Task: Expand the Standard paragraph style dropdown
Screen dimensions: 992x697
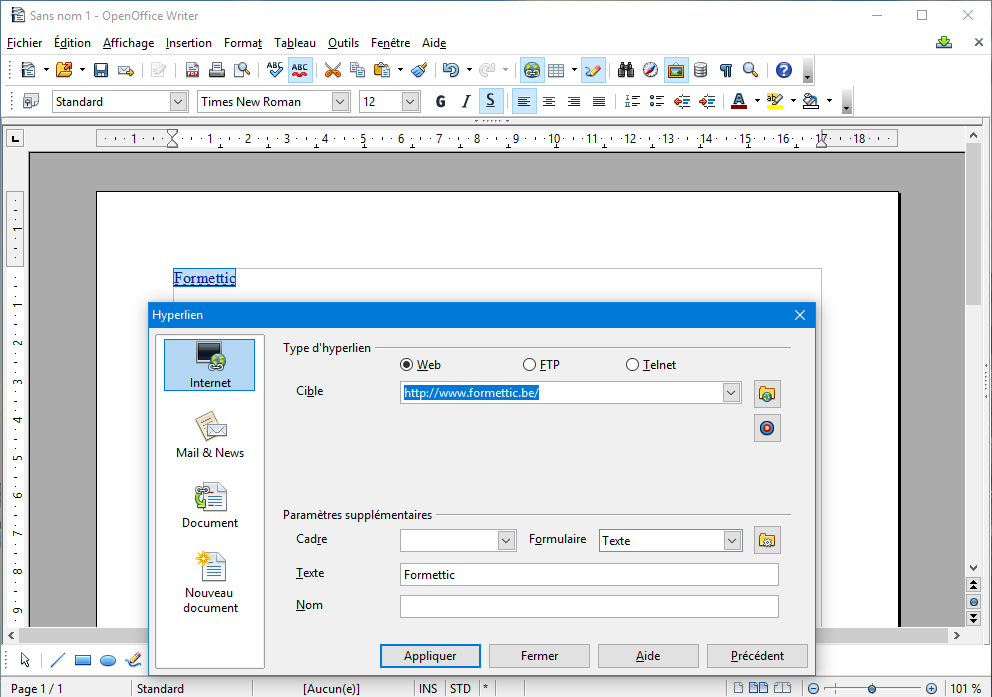Action: pos(178,102)
